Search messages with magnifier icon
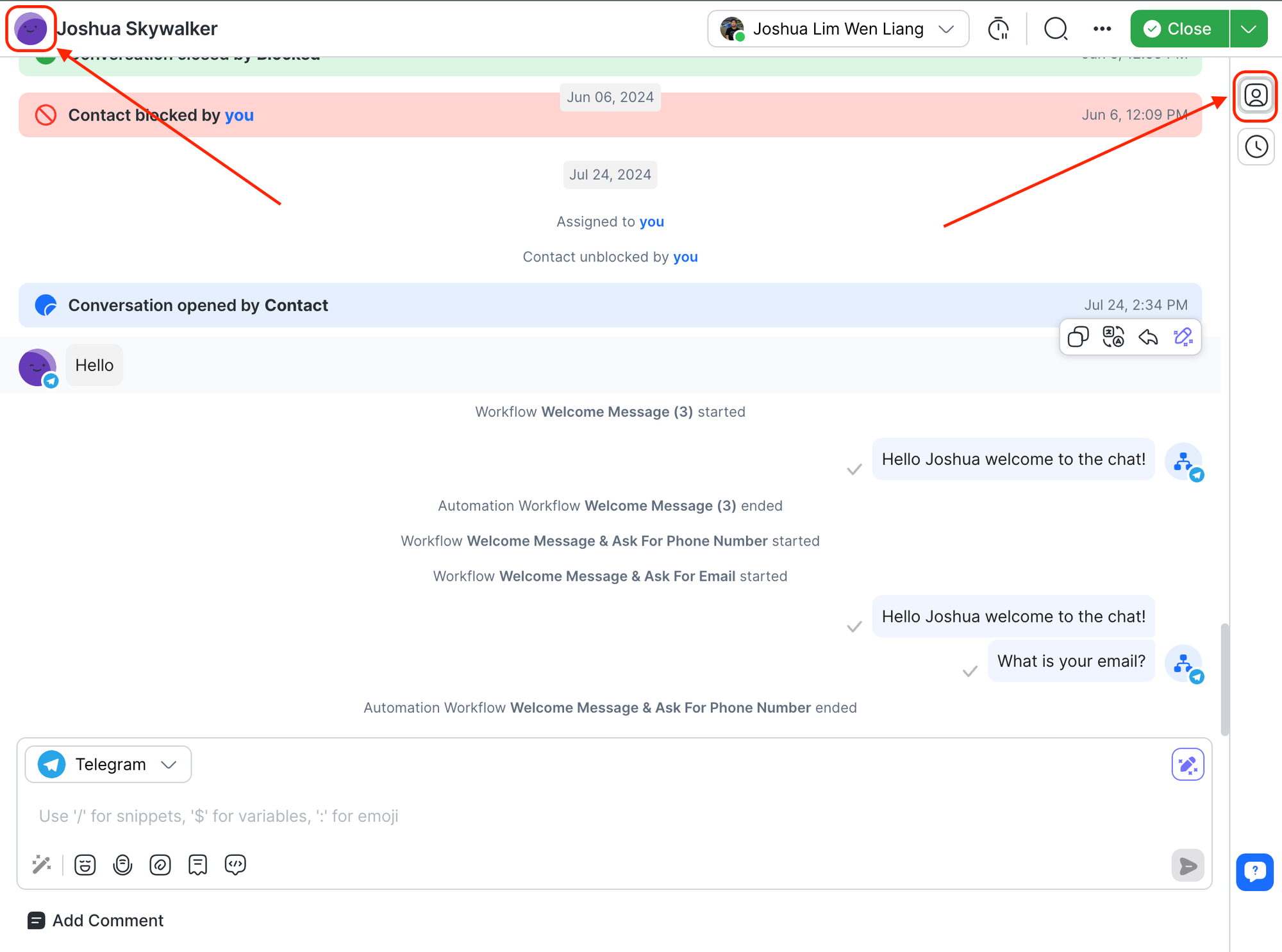This screenshot has height=952, width=1282. [1055, 29]
